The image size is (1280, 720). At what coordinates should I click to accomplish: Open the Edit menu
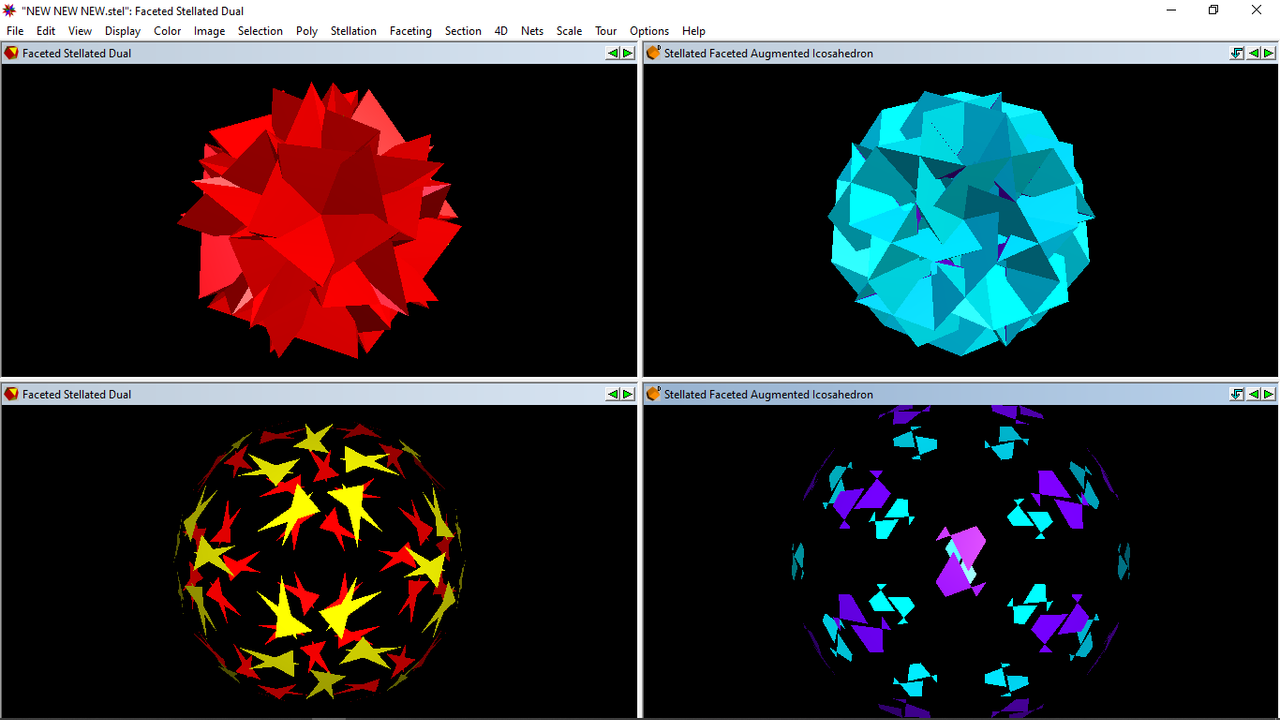click(x=46, y=31)
